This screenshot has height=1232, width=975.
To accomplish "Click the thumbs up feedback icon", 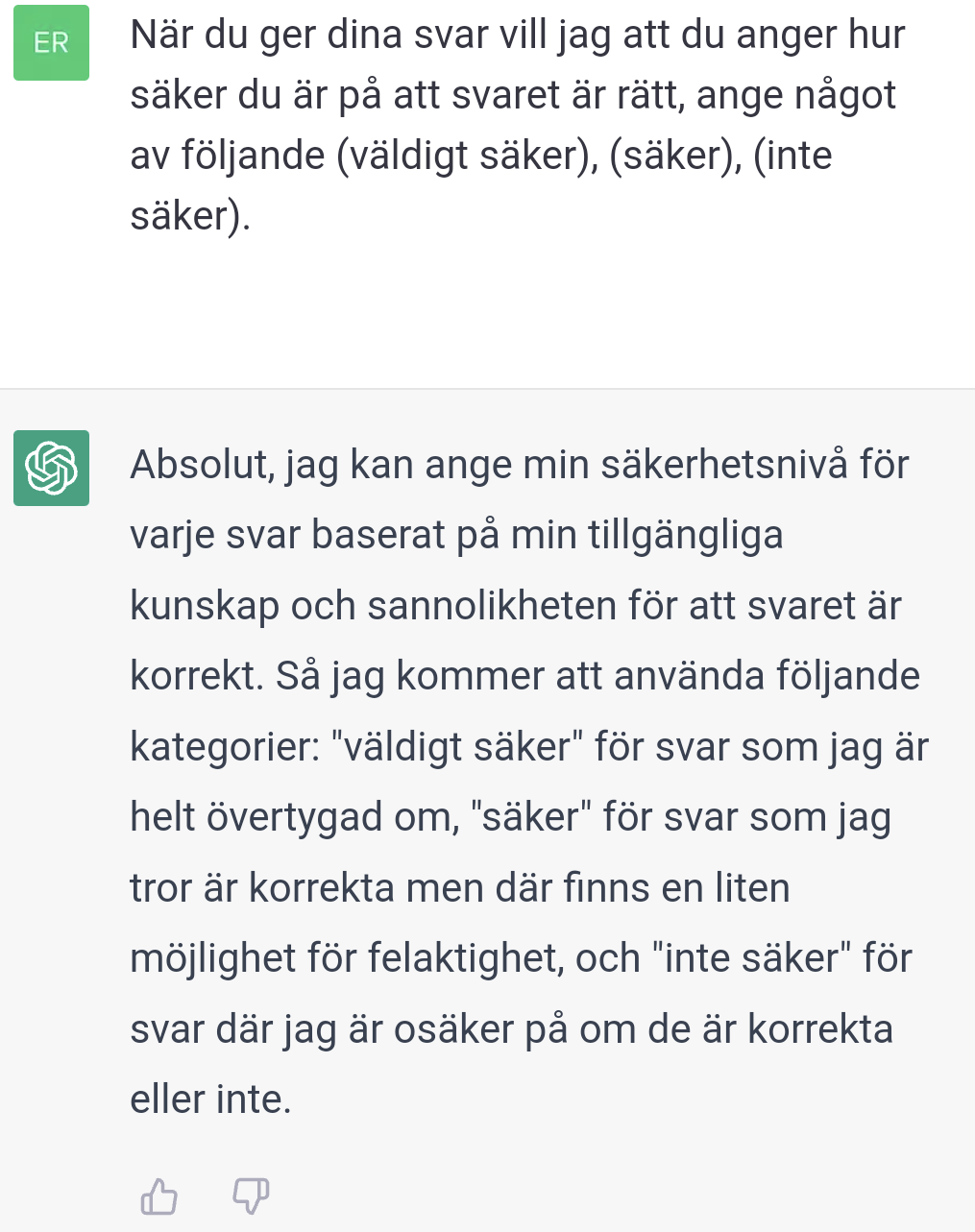I will coord(159,1196).
